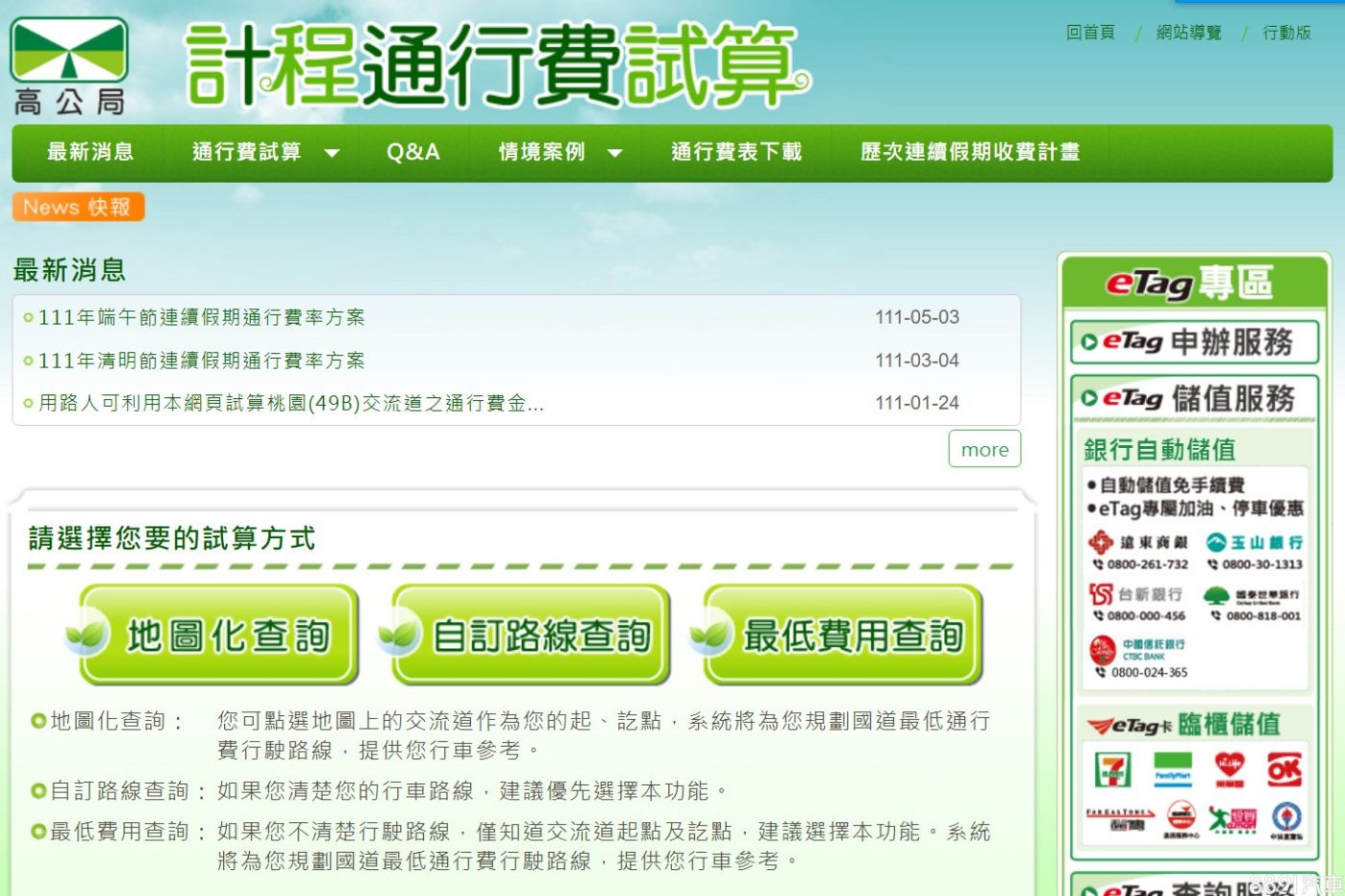1345x896 pixels.
Task: Expand the 通行費試算 dropdown arrow
Action: [332, 153]
